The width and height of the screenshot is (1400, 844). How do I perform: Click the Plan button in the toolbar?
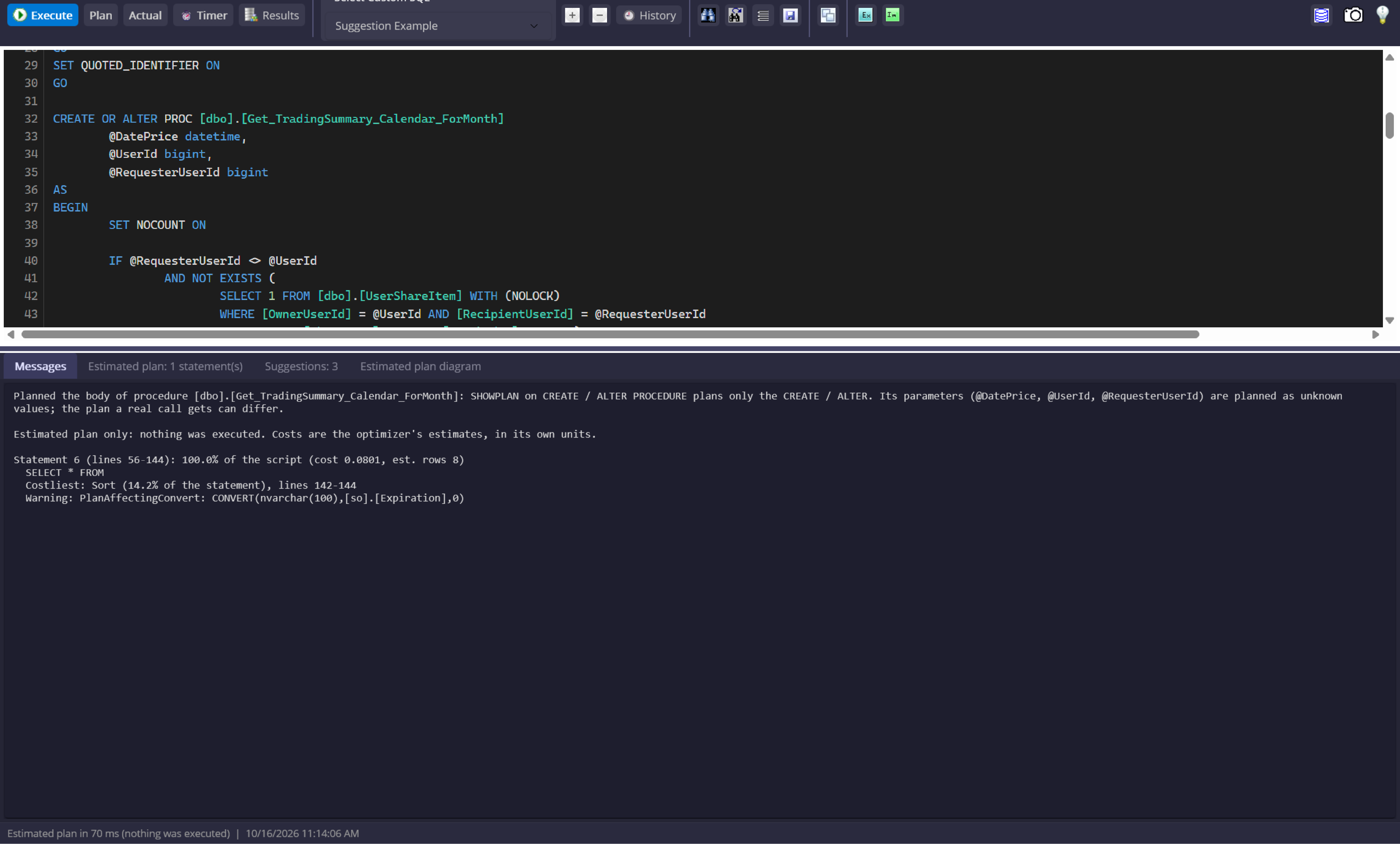pyautogui.click(x=100, y=15)
